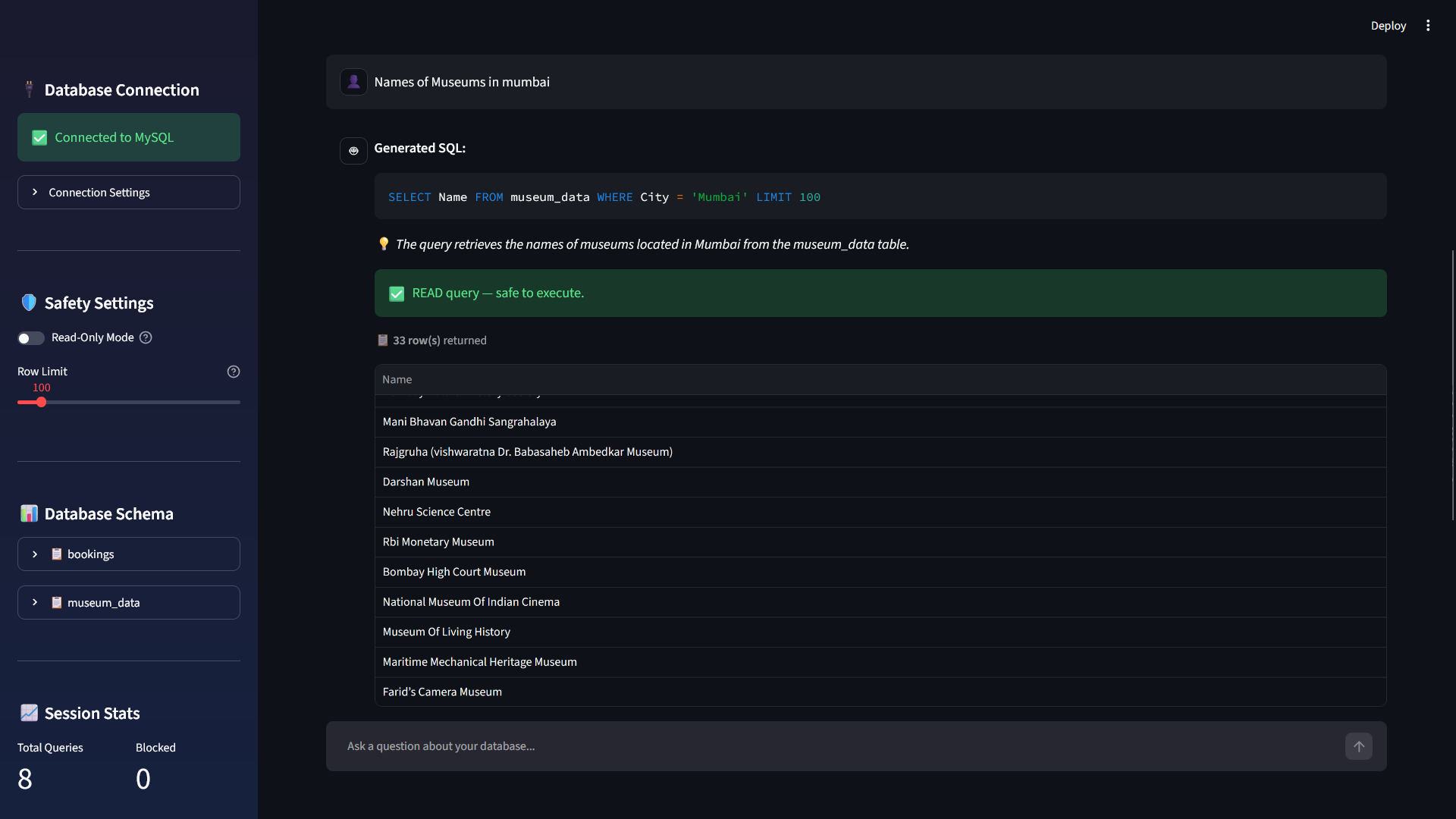
Task: Click Read-Only Mode help icon
Action: coord(146,337)
